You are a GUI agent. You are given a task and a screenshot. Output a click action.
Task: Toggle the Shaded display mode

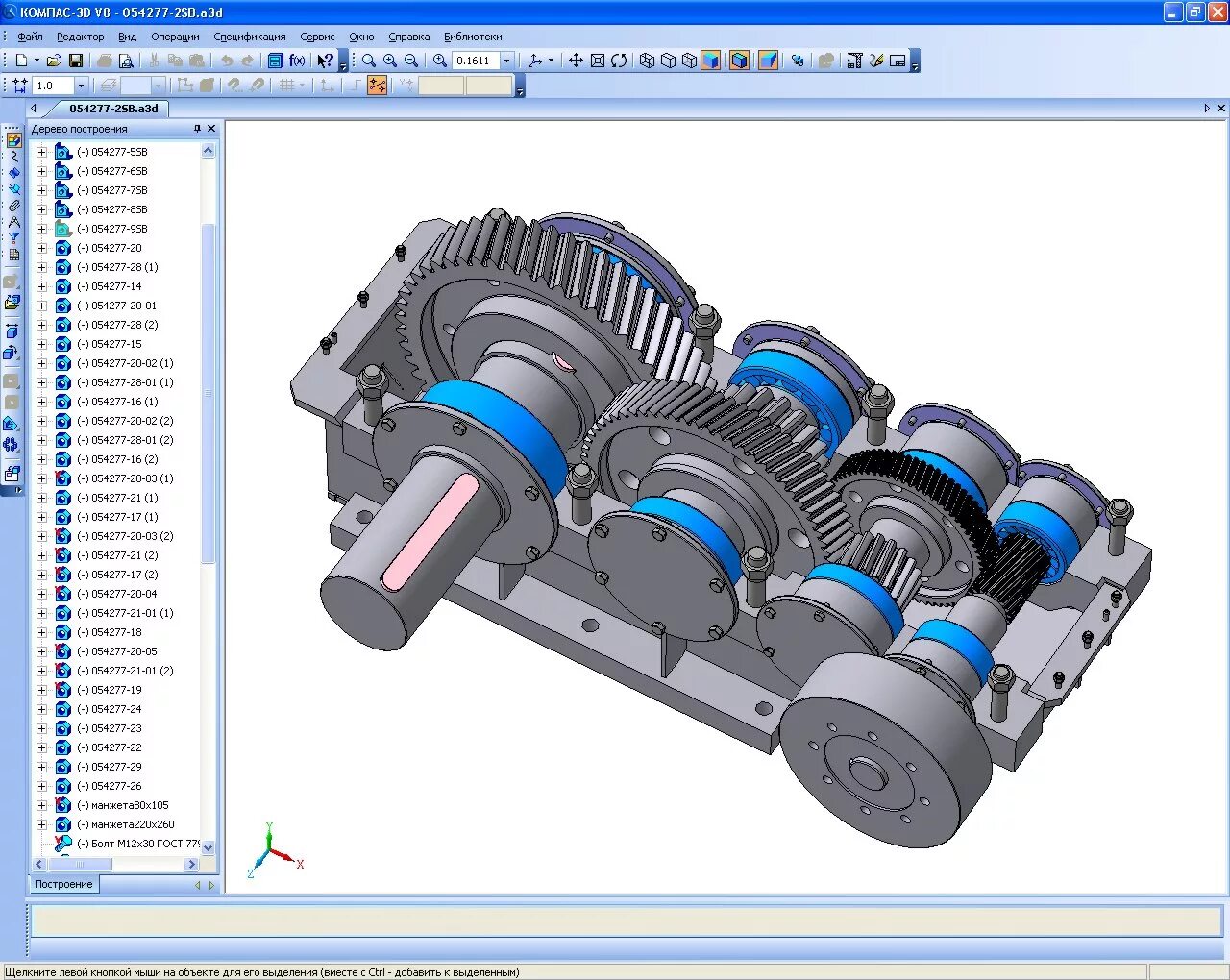(710, 61)
